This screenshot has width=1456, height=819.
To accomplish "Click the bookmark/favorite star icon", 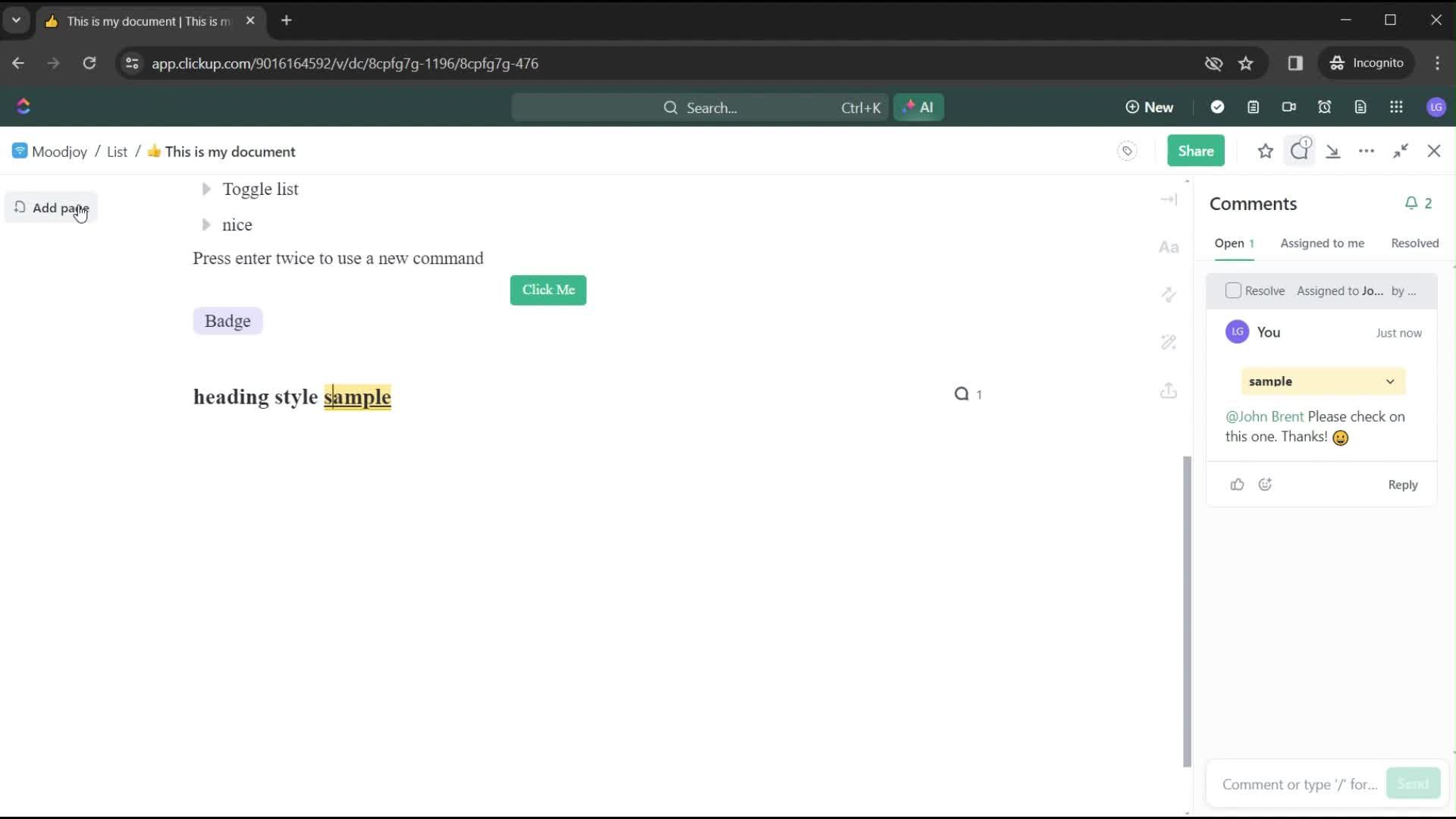I will pos(1265,151).
